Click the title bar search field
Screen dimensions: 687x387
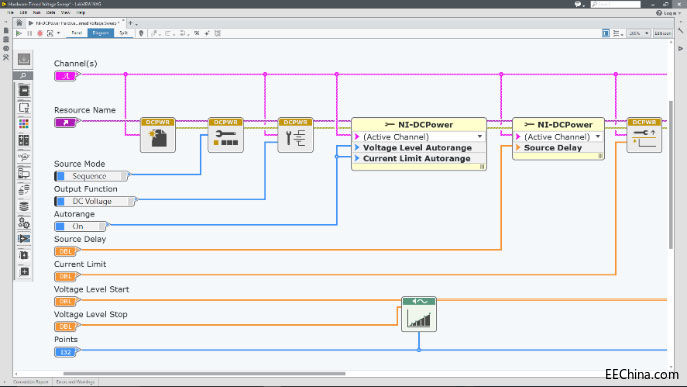pos(616,4)
